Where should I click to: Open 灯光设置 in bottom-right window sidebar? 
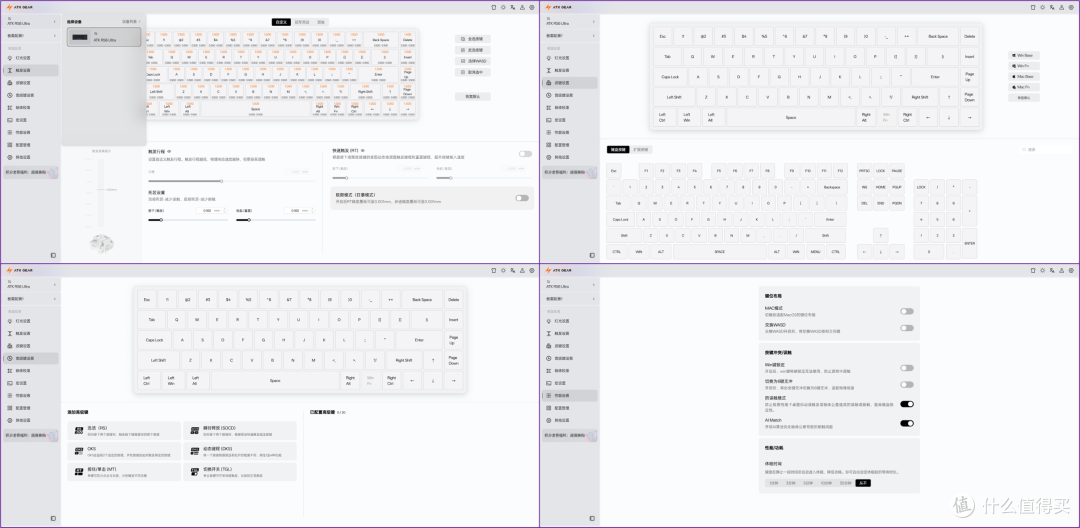click(x=570, y=321)
